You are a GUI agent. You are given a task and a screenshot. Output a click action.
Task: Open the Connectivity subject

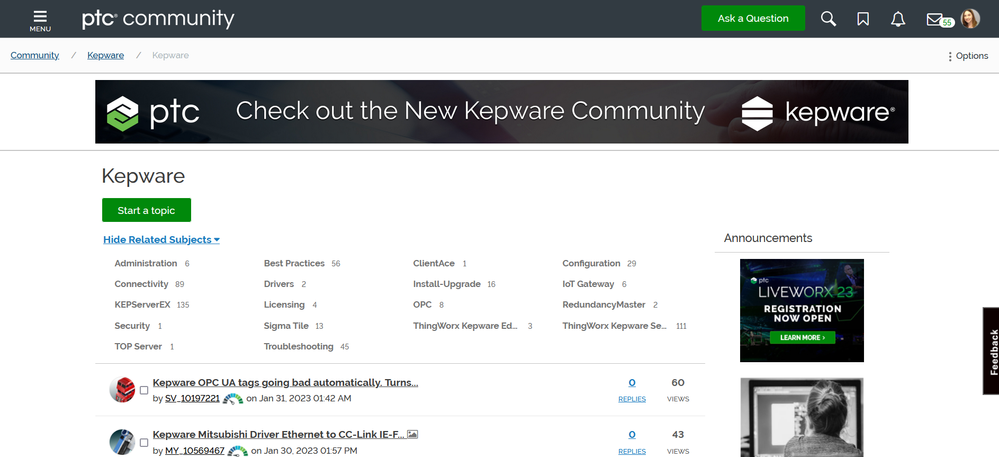point(141,284)
